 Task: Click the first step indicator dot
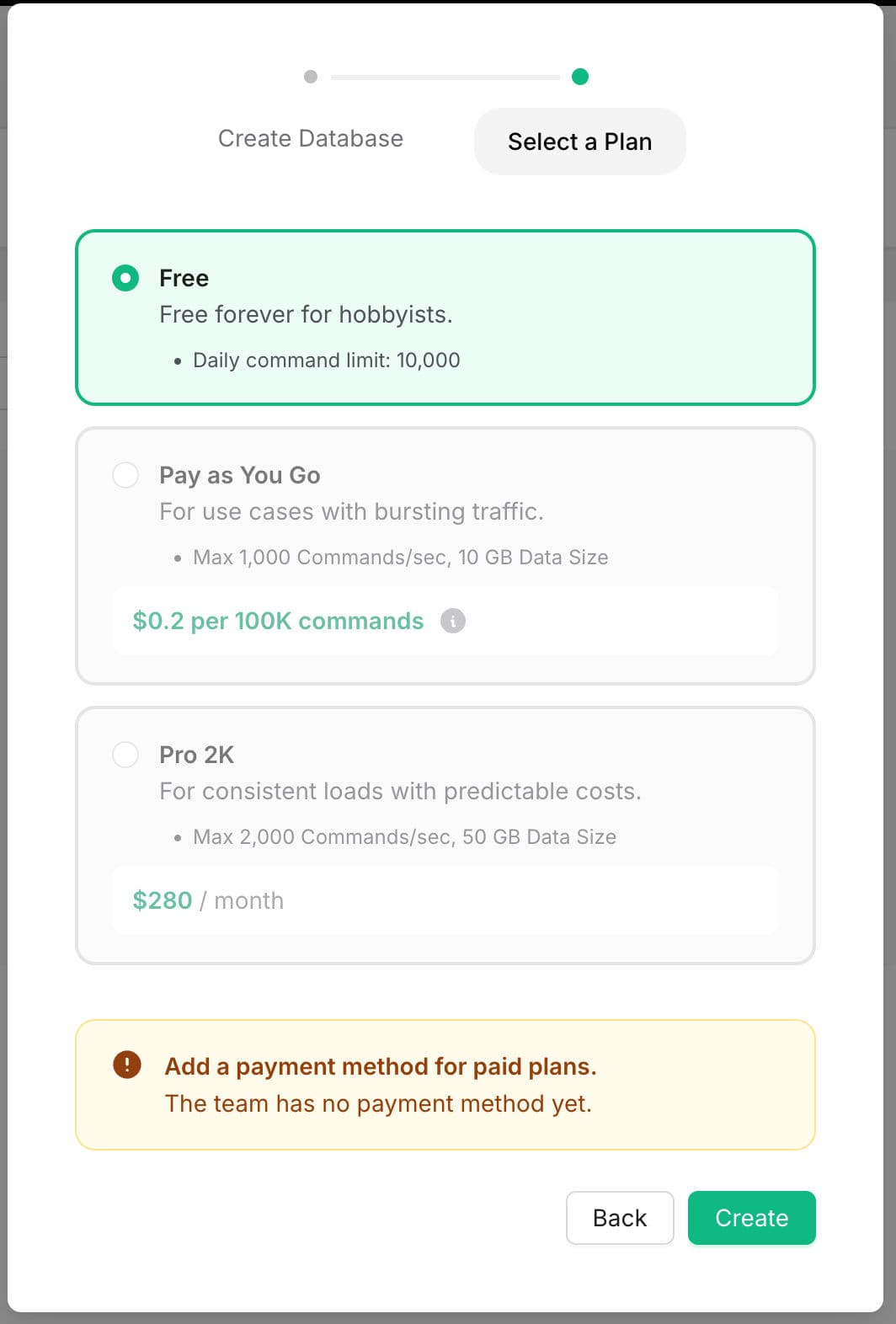[311, 77]
